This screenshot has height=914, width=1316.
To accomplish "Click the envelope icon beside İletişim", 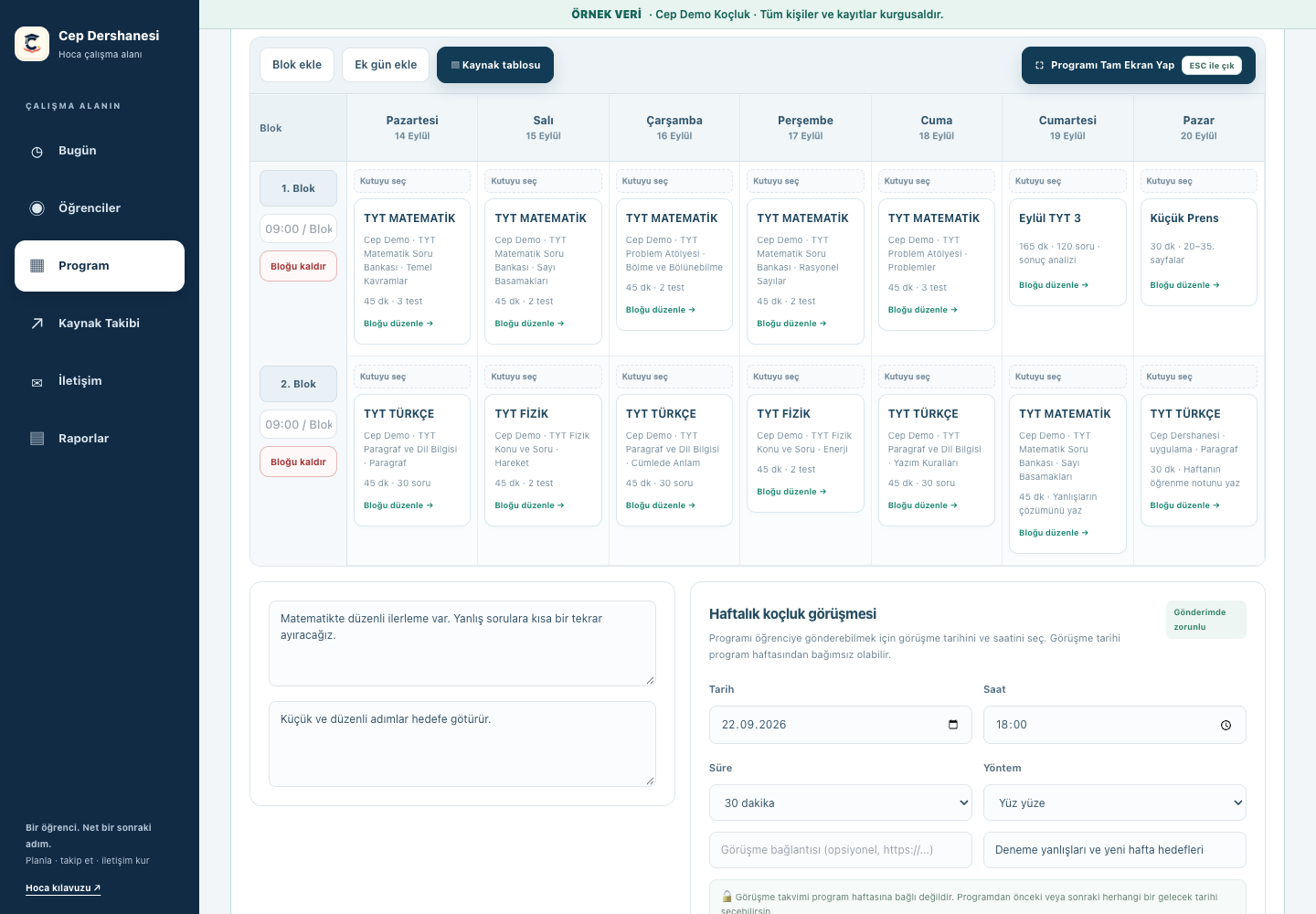I will (37, 382).
